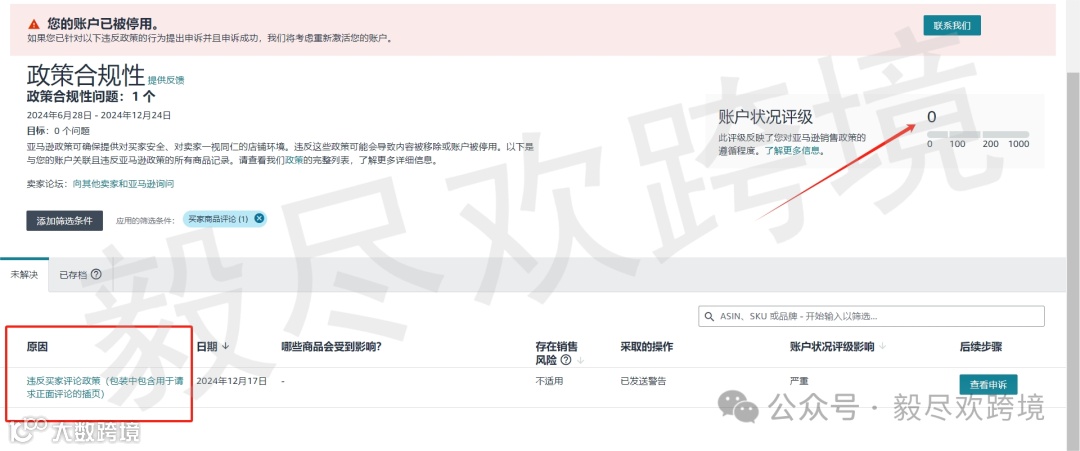Viewport: 1080px width, 451px height.
Task: Open 向其他卖家和亚马逊询问 forum link
Action: pyautogui.click(x=123, y=185)
